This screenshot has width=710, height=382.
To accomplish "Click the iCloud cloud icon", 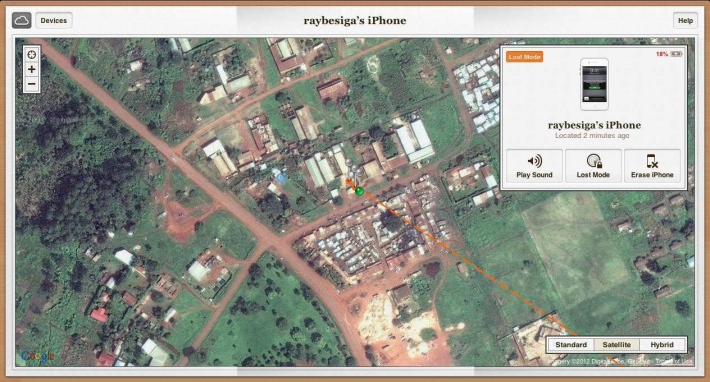I will coord(22,20).
